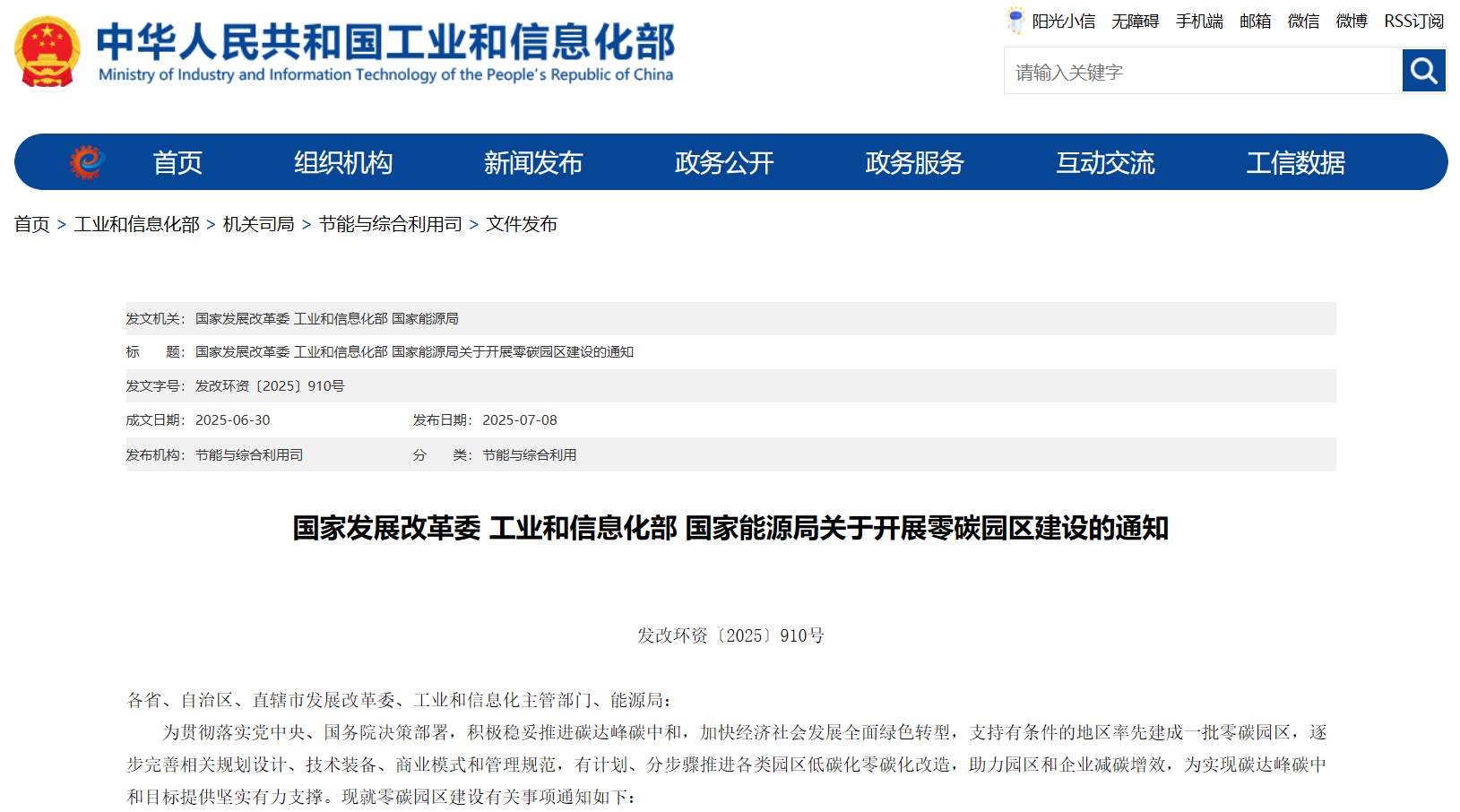This screenshot has height=812, width=1460.
Task: Open the 邮箱 mailbox link
Action: [1255, 21]
